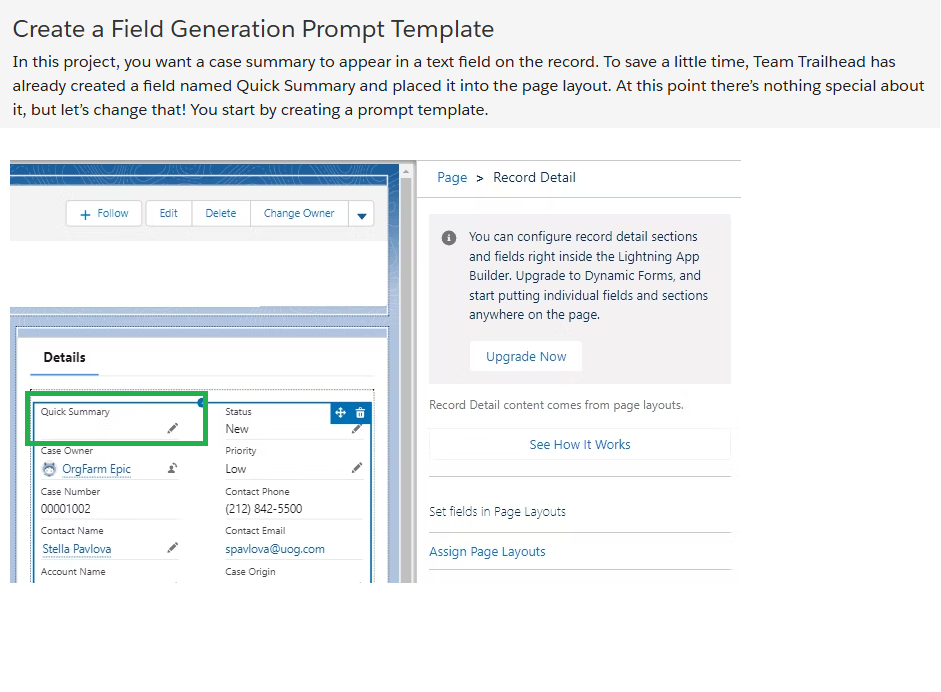Click the Priority value Low
941x692 pixels.
235,469
